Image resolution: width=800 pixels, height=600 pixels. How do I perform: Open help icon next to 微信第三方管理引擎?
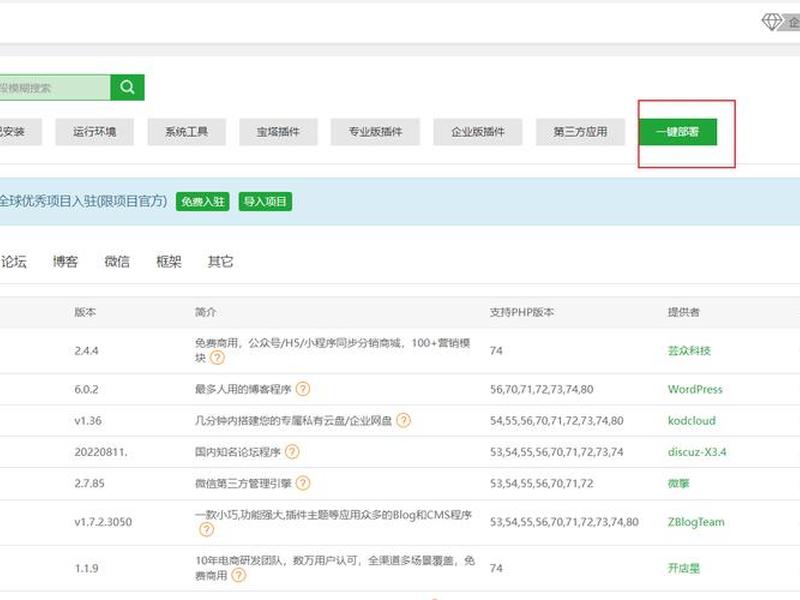(303, 483)
